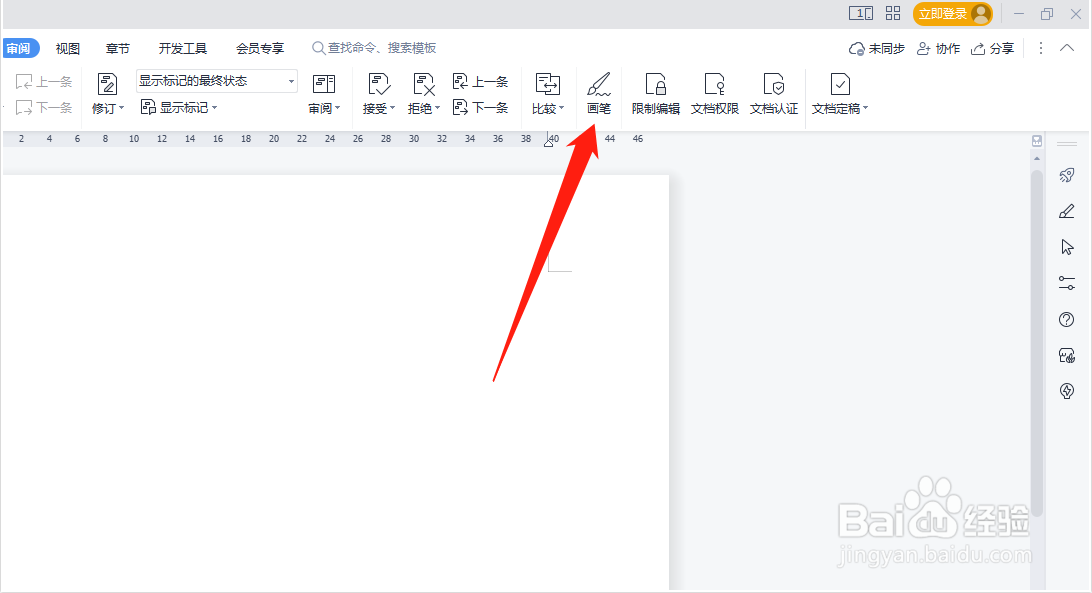Click the rocket icon in right sidebar
Image resolution: width=1092 pixels, height=593 pixels.
pyautogui.click(x=1066, y=175)
